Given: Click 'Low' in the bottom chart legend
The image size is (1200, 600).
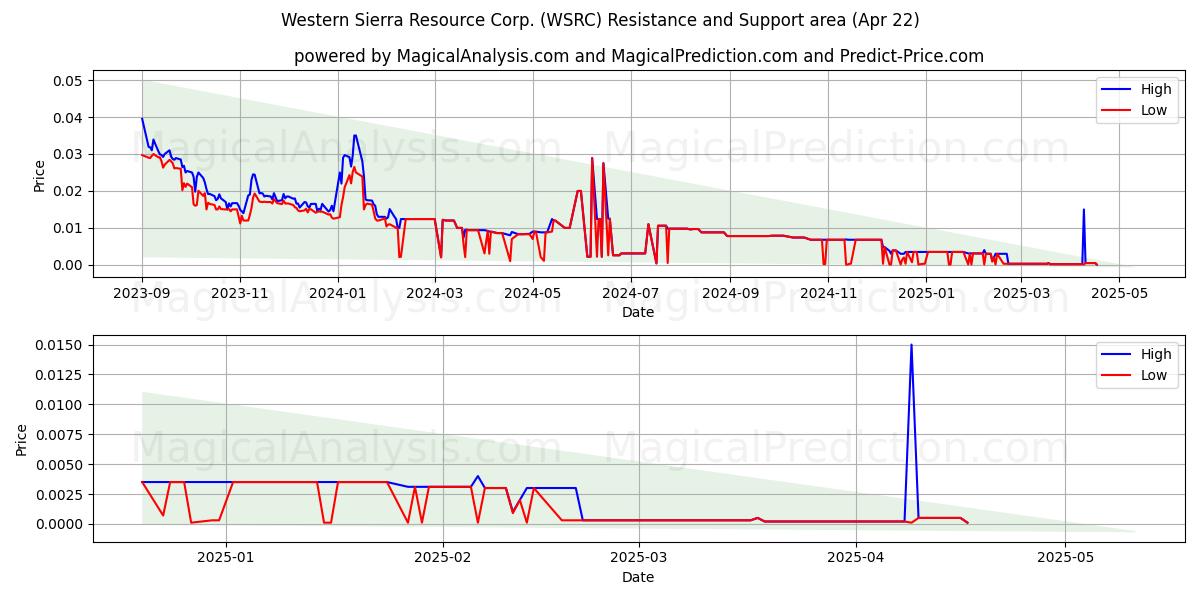Looking at the screenshot, I should (1154, 375).
